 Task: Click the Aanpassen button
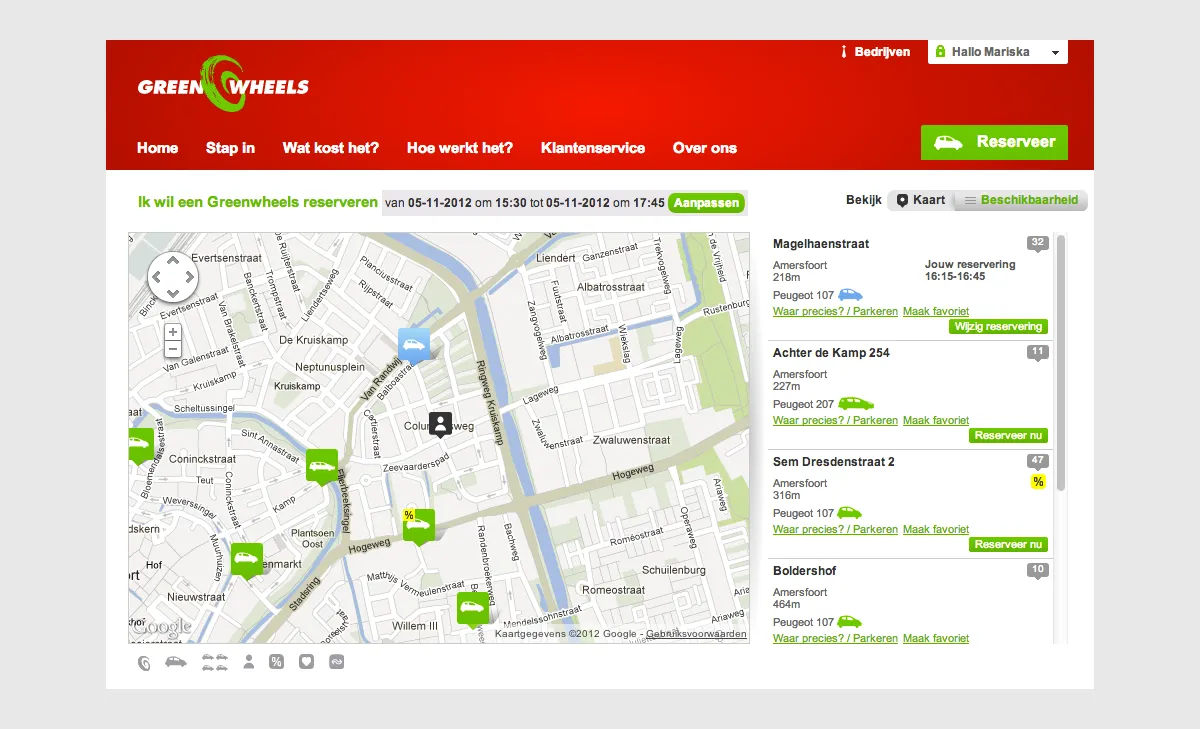pos(706,203)
